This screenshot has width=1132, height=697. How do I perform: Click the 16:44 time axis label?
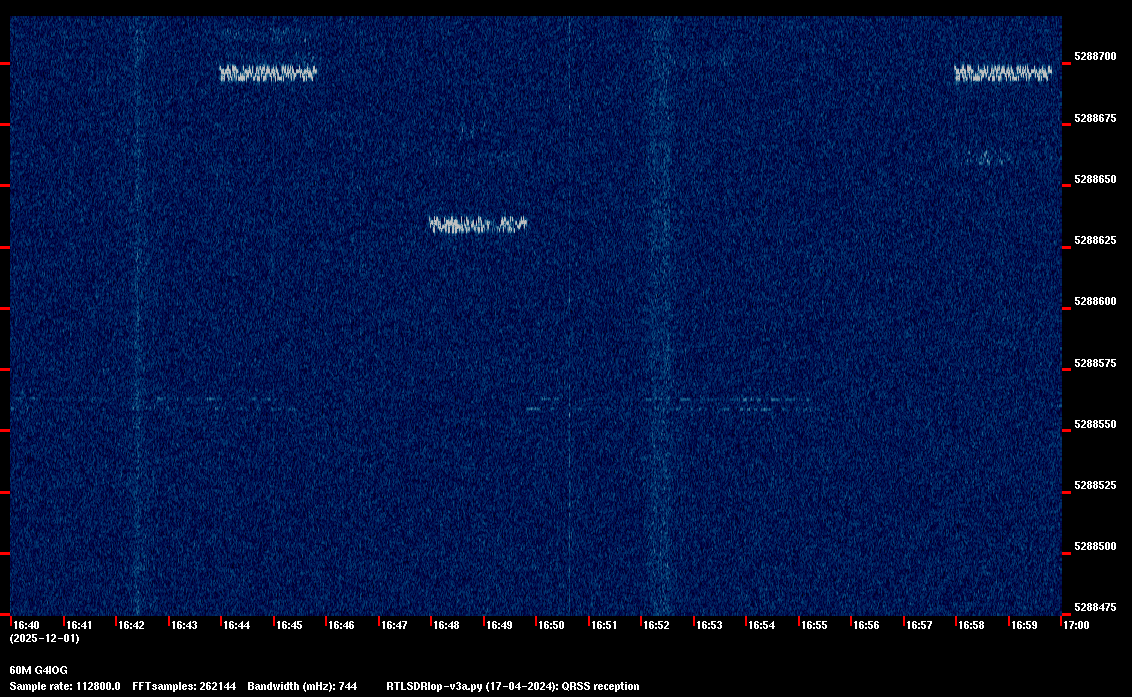point(237,625)
